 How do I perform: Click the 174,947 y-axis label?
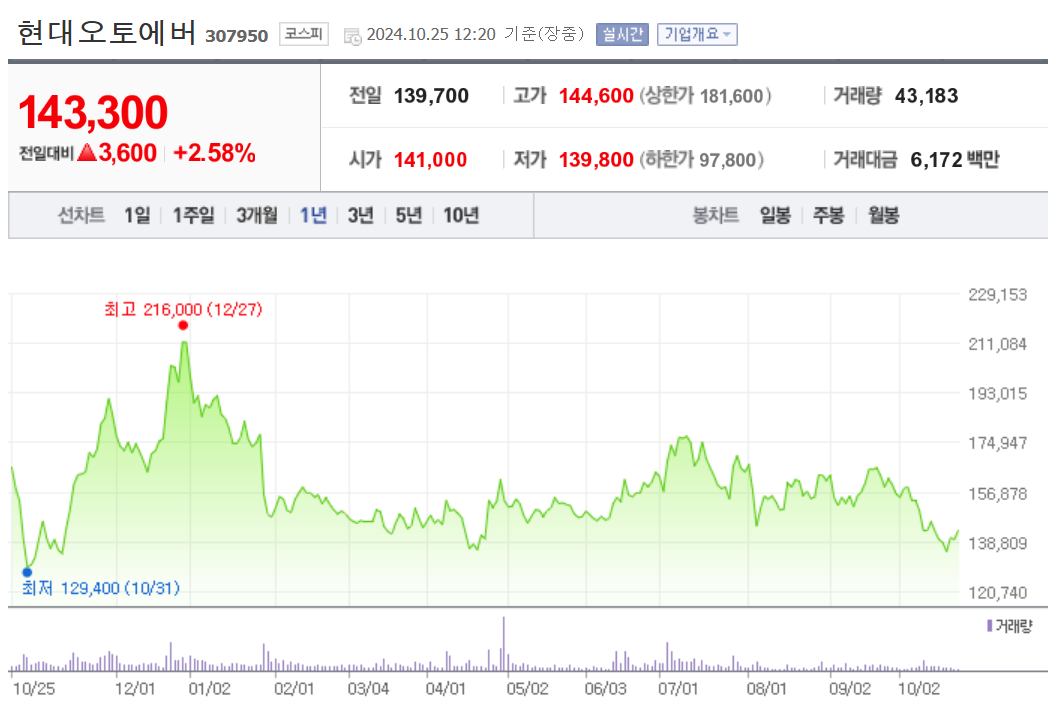(998, 443)
